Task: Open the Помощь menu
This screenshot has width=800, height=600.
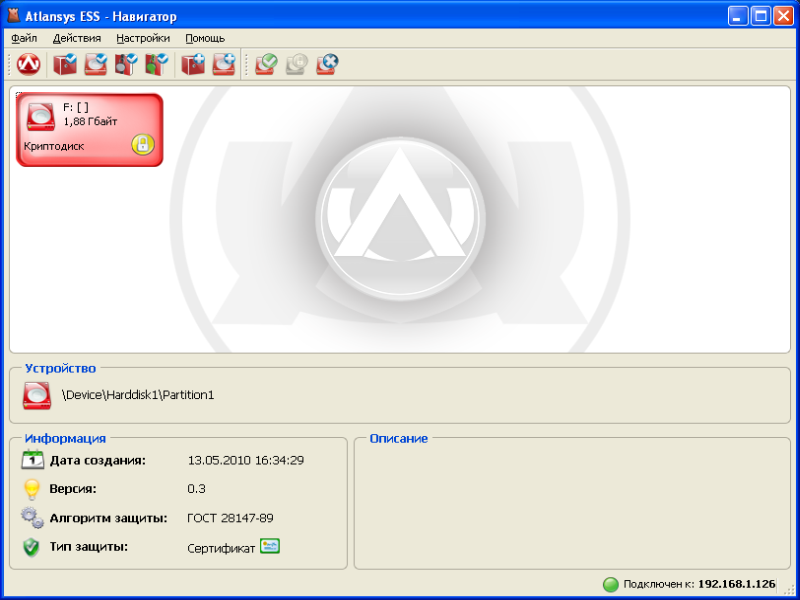Action: [205, 38]
